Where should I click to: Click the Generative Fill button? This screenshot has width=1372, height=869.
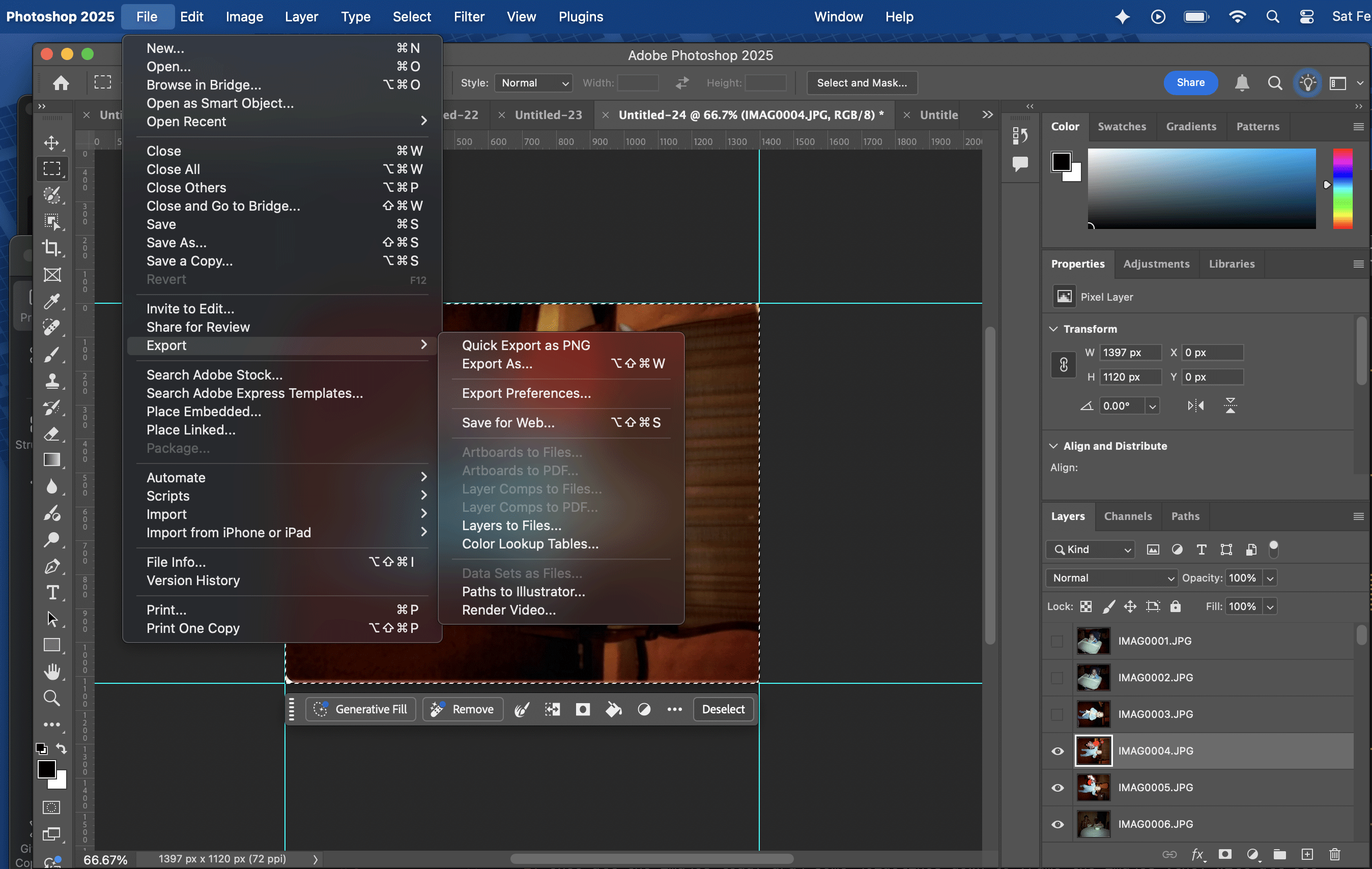coord(361,709)
